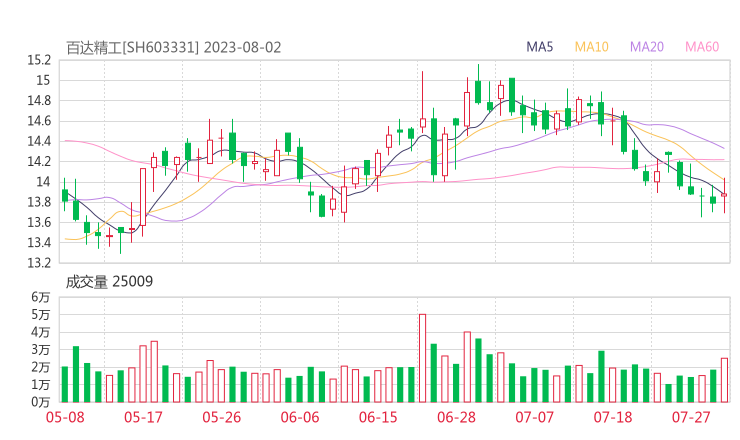
Task: Click the 07-07 date axis label
Action: (x=534, y=417)
